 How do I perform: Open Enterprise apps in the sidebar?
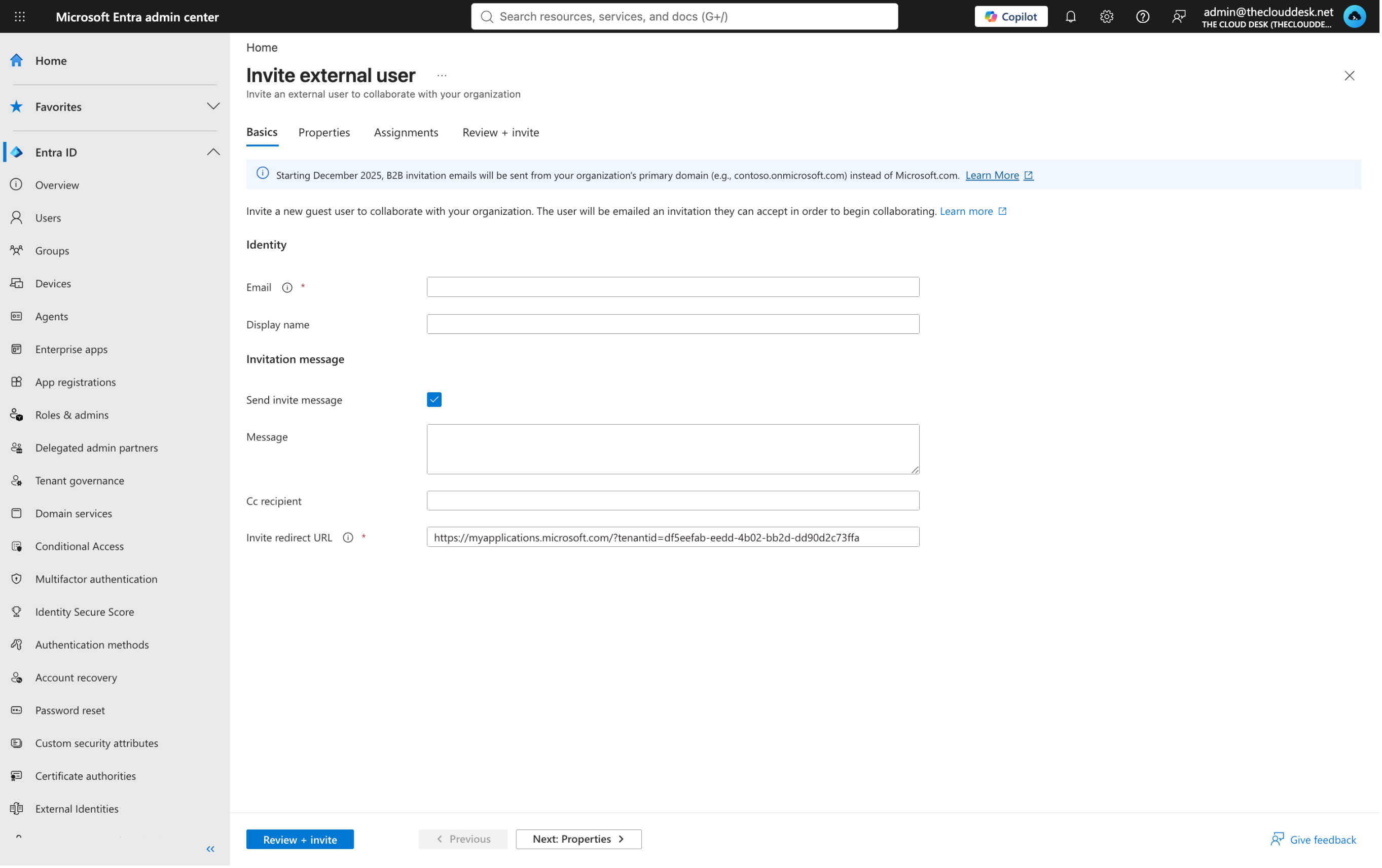click(x=71, y=349)
